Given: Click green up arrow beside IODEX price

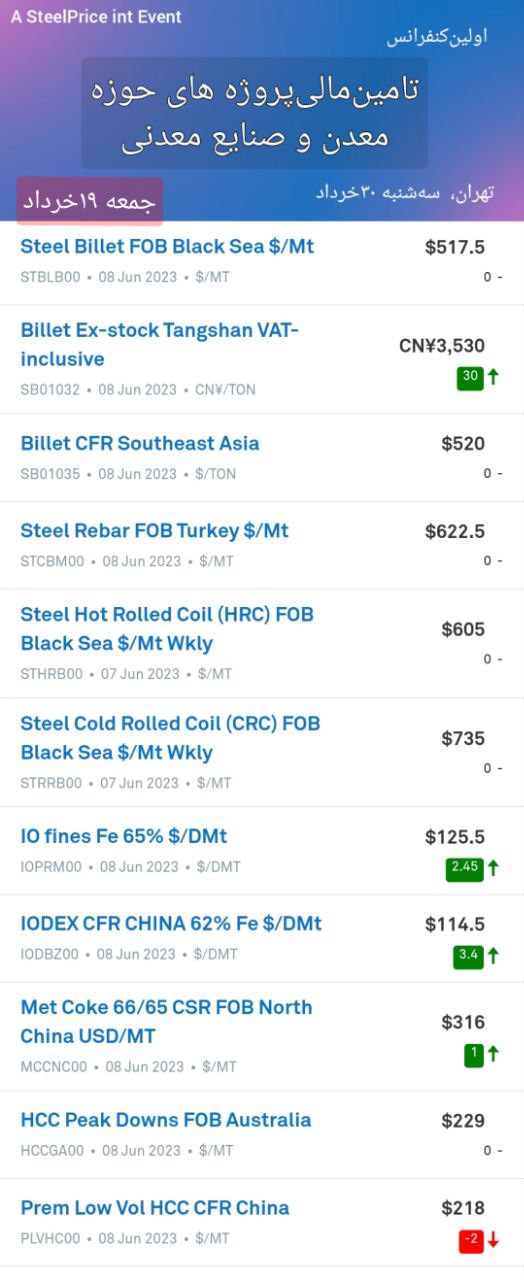Looking at the screenshot, I should tap(493, 956).
